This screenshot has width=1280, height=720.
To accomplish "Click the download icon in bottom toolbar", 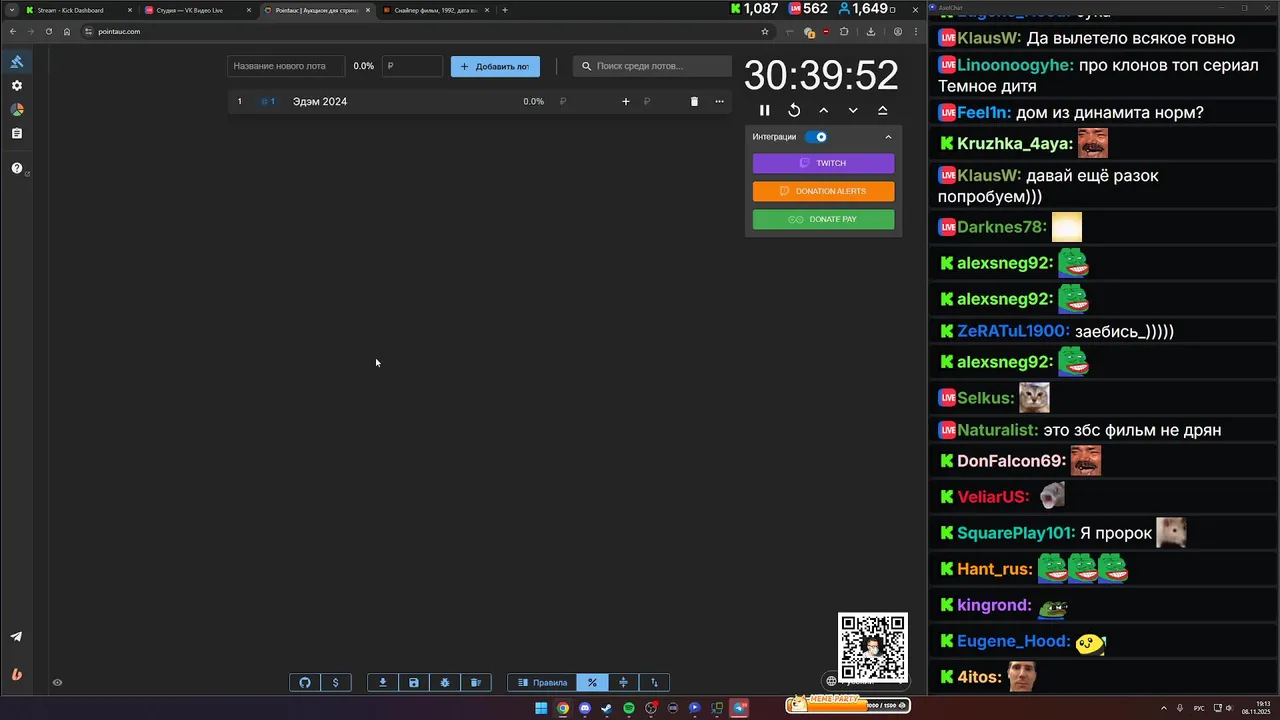I will point(382,683).
